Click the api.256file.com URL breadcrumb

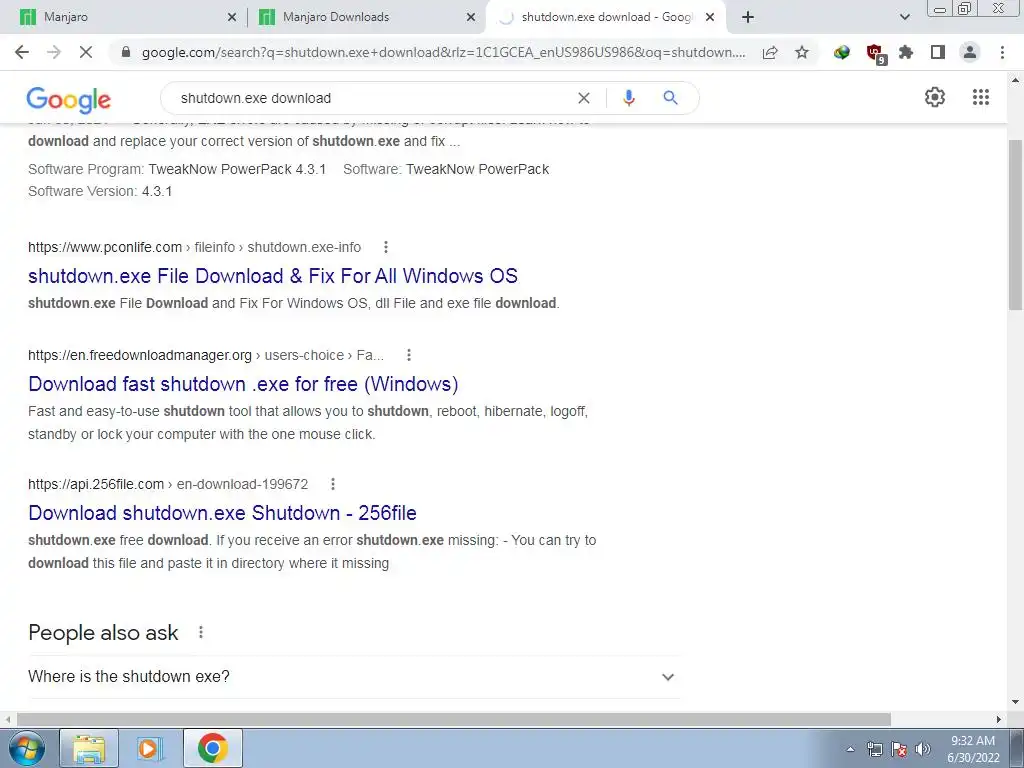(168, 484)
